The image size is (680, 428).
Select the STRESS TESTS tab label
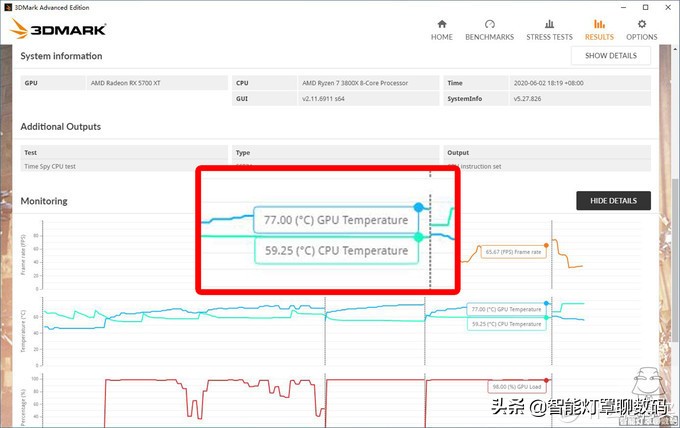(x=549, y=37)
